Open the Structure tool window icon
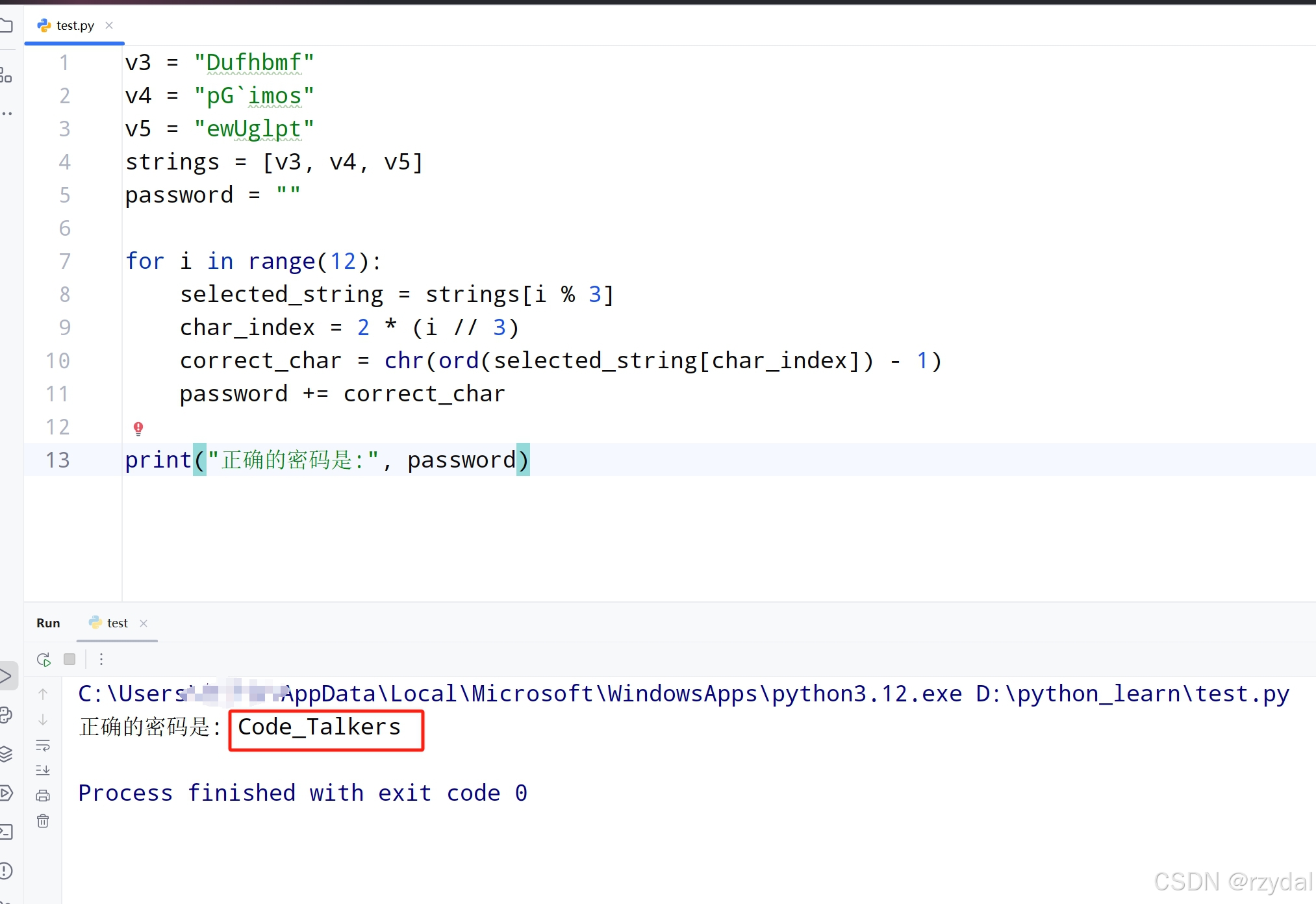 pyautogui.click(x=6, y=75)
